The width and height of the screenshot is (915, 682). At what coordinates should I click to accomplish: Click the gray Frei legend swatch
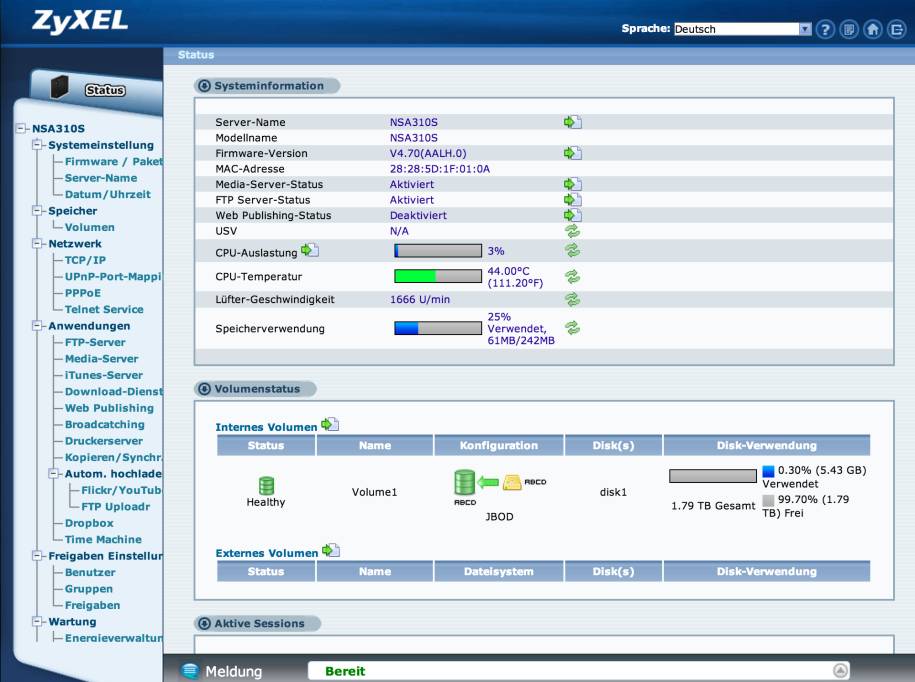[x=768, y=500]
